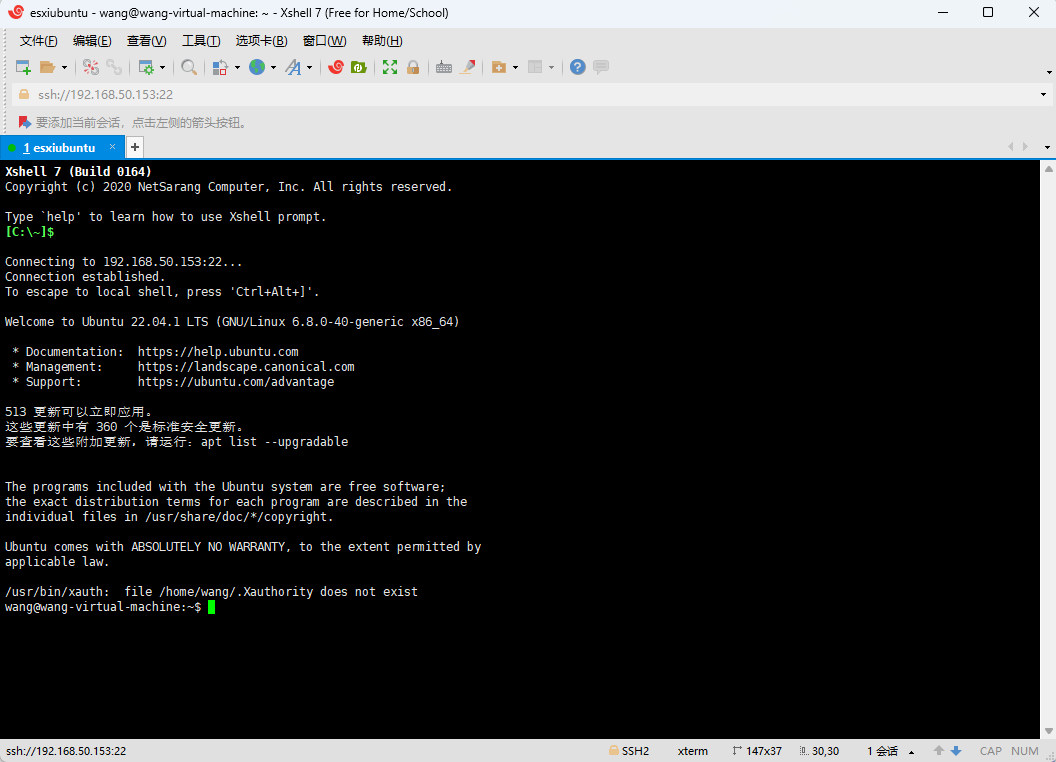Image resolution: width=1056 pixels, height=762 pixels.
Task: Click status bar ssh://192.168.50.153:22 text
Action: (x=66, y=751)
